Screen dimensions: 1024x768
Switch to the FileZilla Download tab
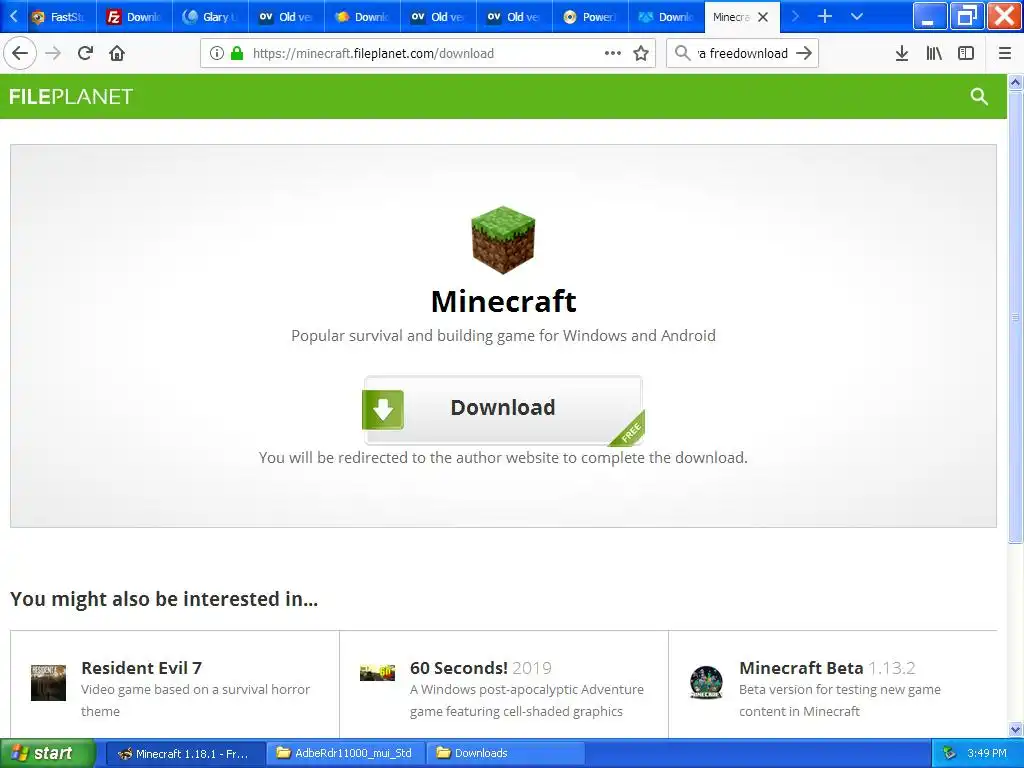click(x=135, y=17)
